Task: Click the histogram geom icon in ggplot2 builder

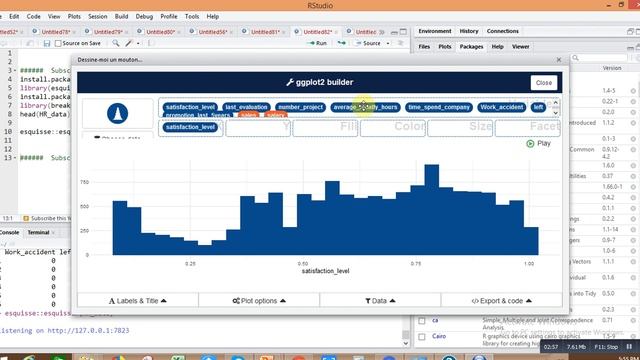Action: coord(118,113)
